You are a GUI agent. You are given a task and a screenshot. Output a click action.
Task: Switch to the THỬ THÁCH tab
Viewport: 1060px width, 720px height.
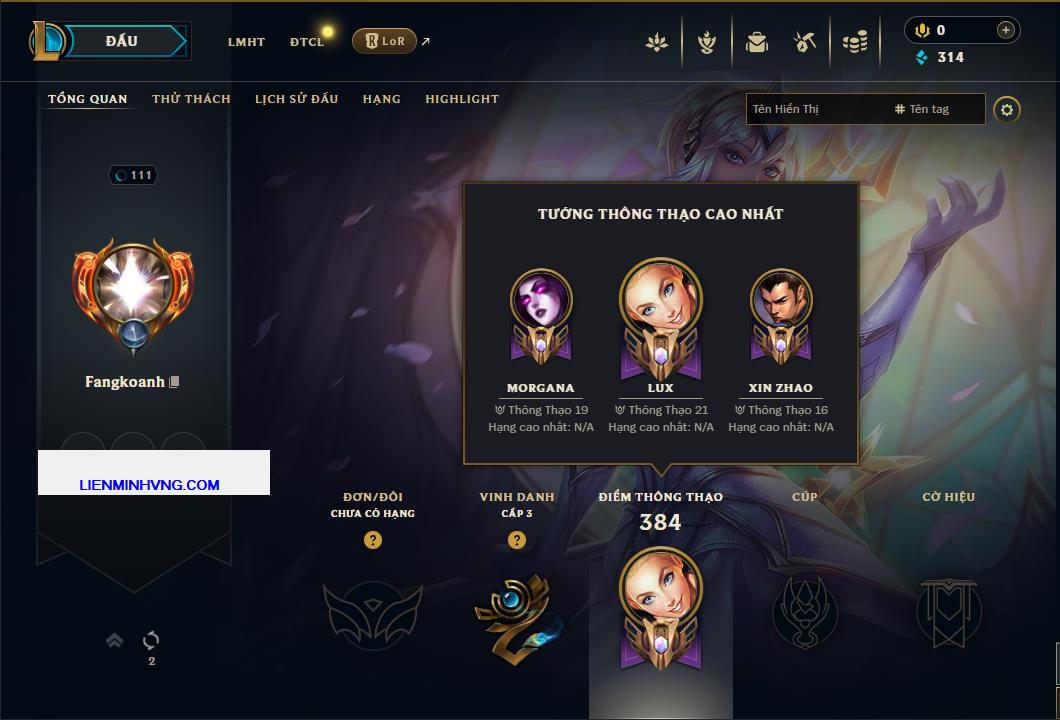click(x=191, y=99)
